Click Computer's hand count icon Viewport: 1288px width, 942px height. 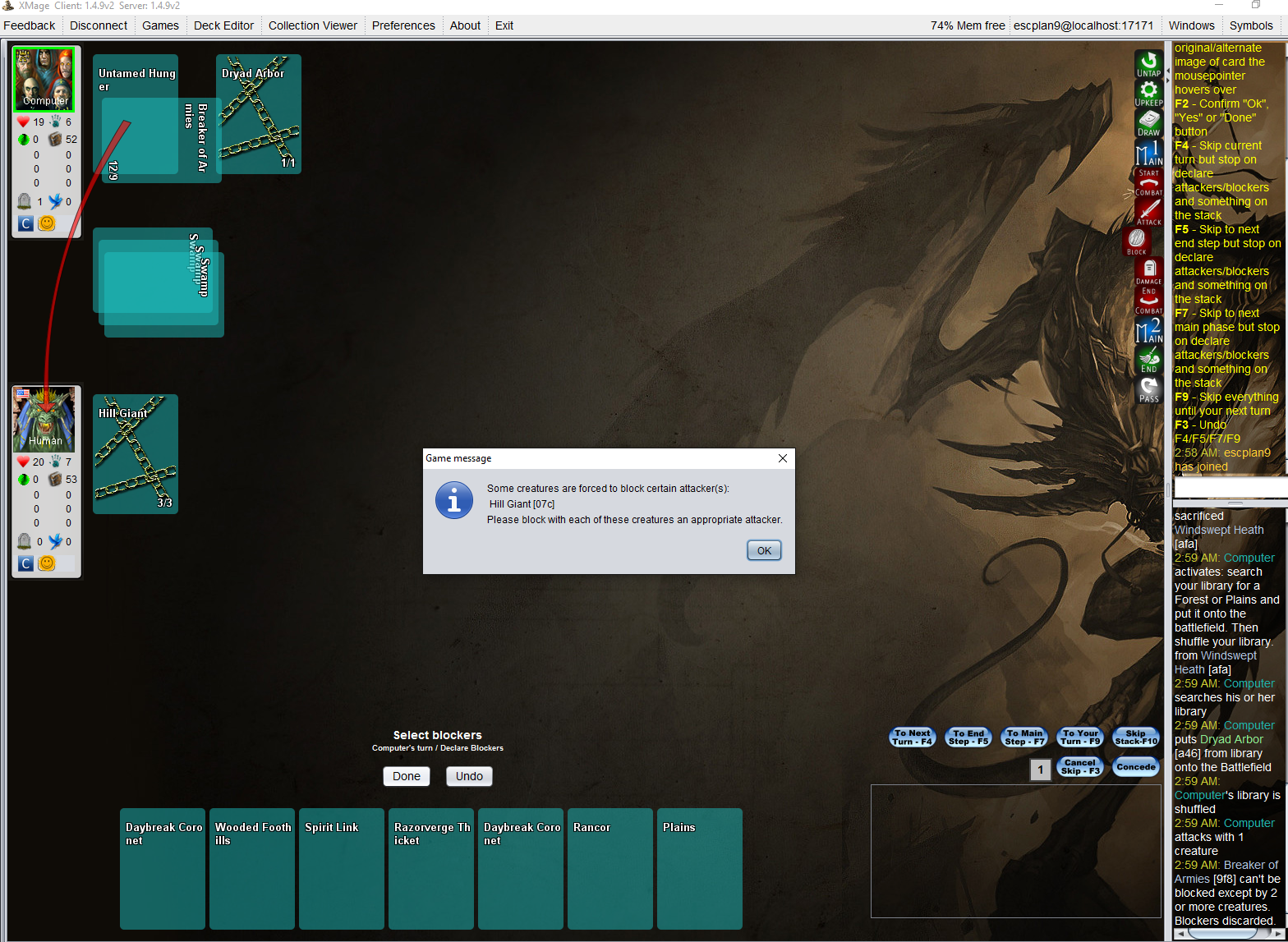tap(55, 122)
